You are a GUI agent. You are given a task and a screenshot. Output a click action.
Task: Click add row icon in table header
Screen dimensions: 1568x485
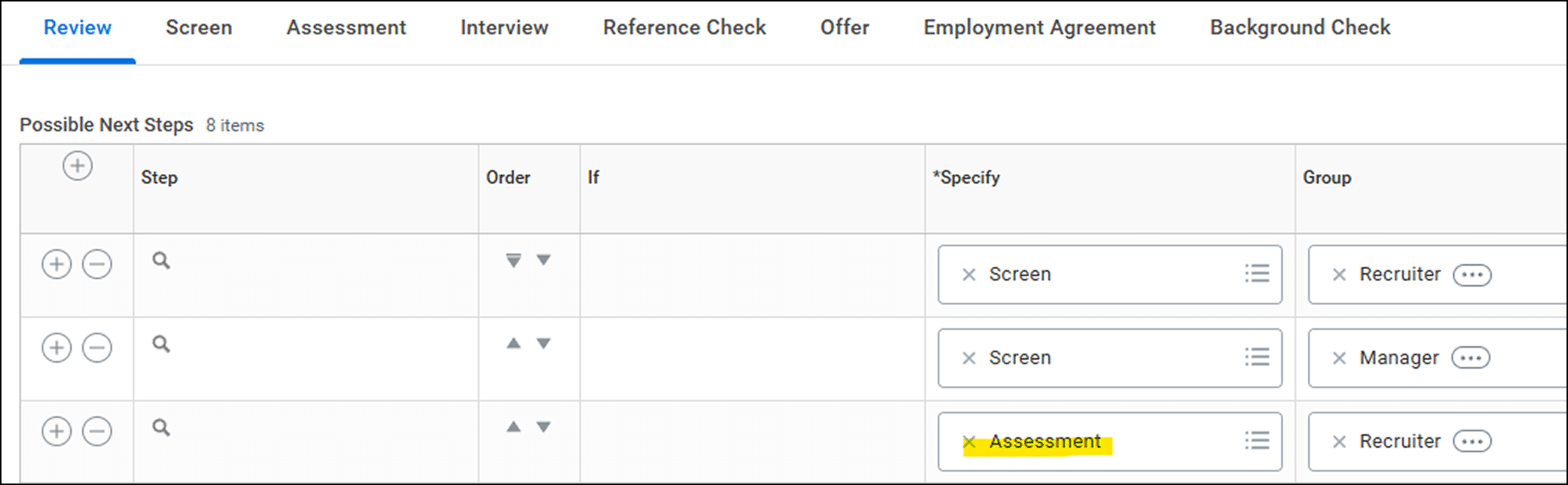(78, 166)
